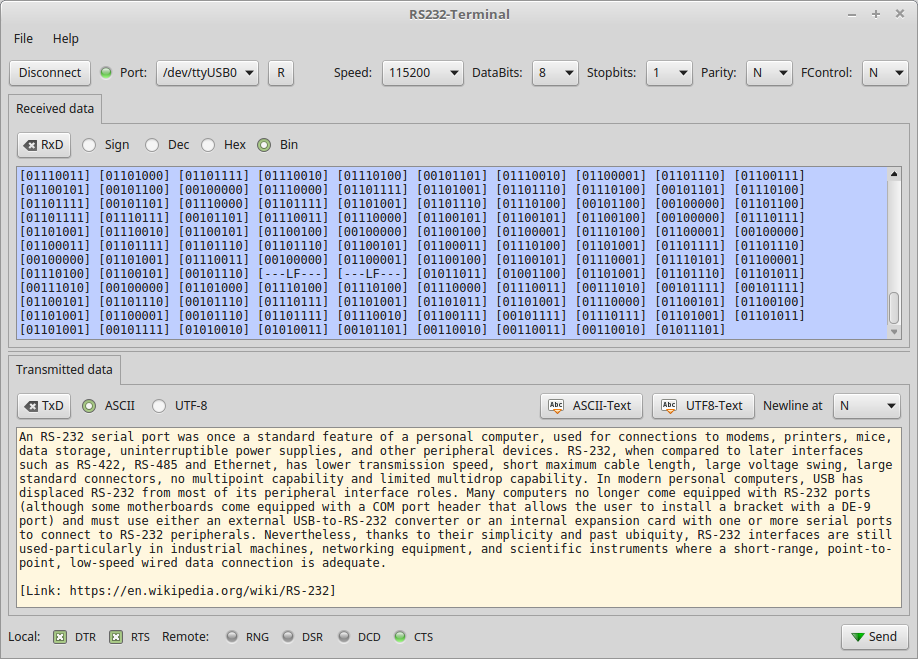Select UTF-8 transmit encoding radio button

click(x=159, y=406)
